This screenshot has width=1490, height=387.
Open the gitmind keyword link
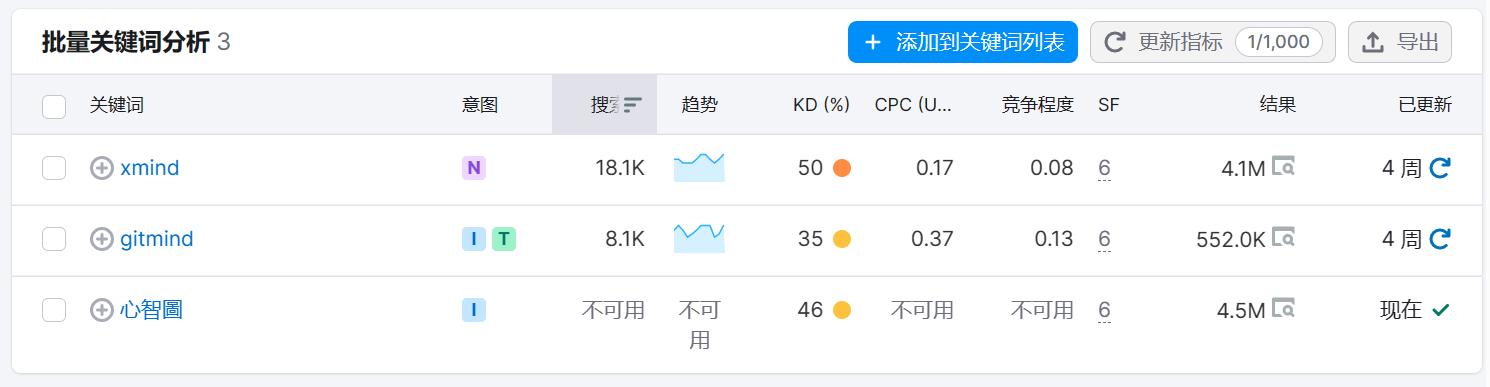tap(157, 239)
